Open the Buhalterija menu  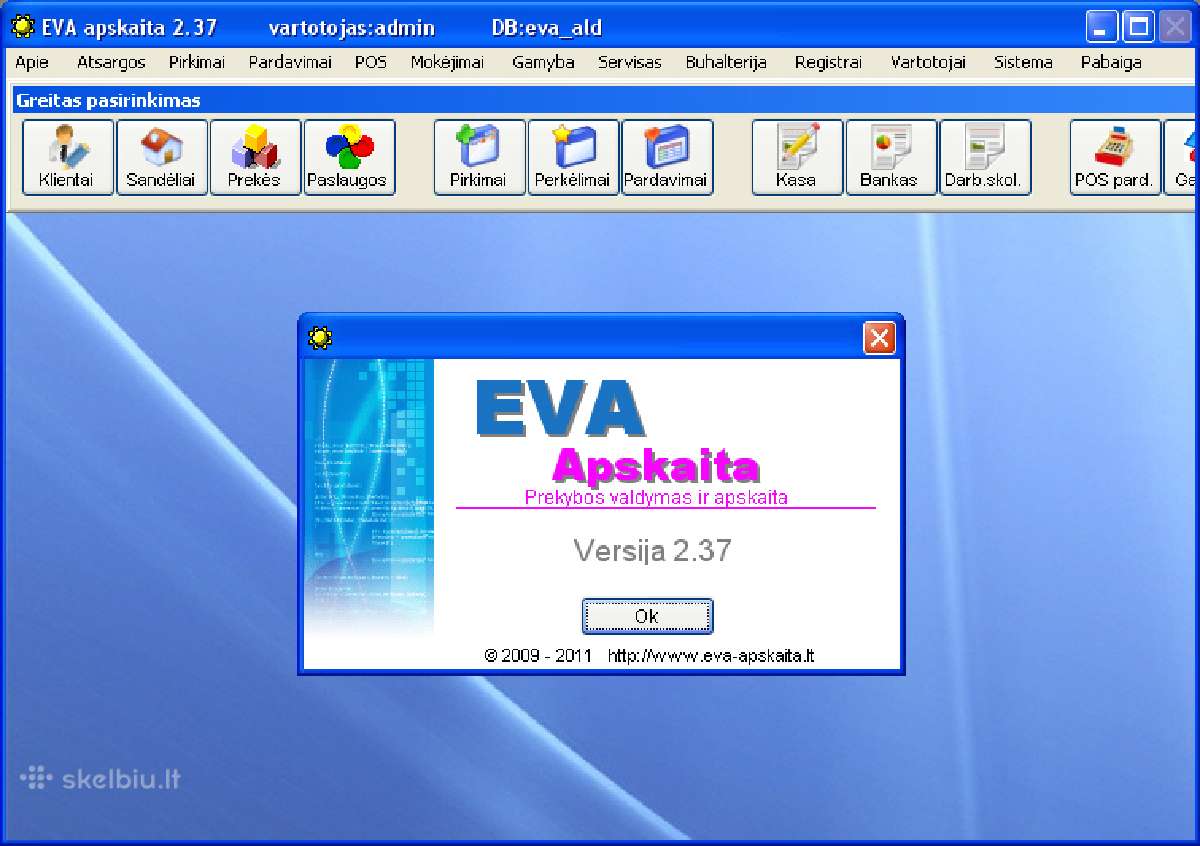coord(726,62)
